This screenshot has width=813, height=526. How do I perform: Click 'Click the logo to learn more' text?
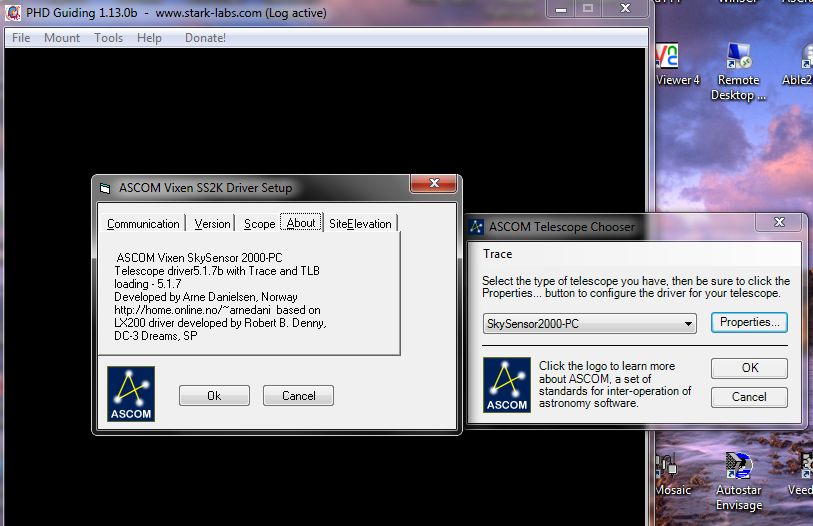pos(607,366)
